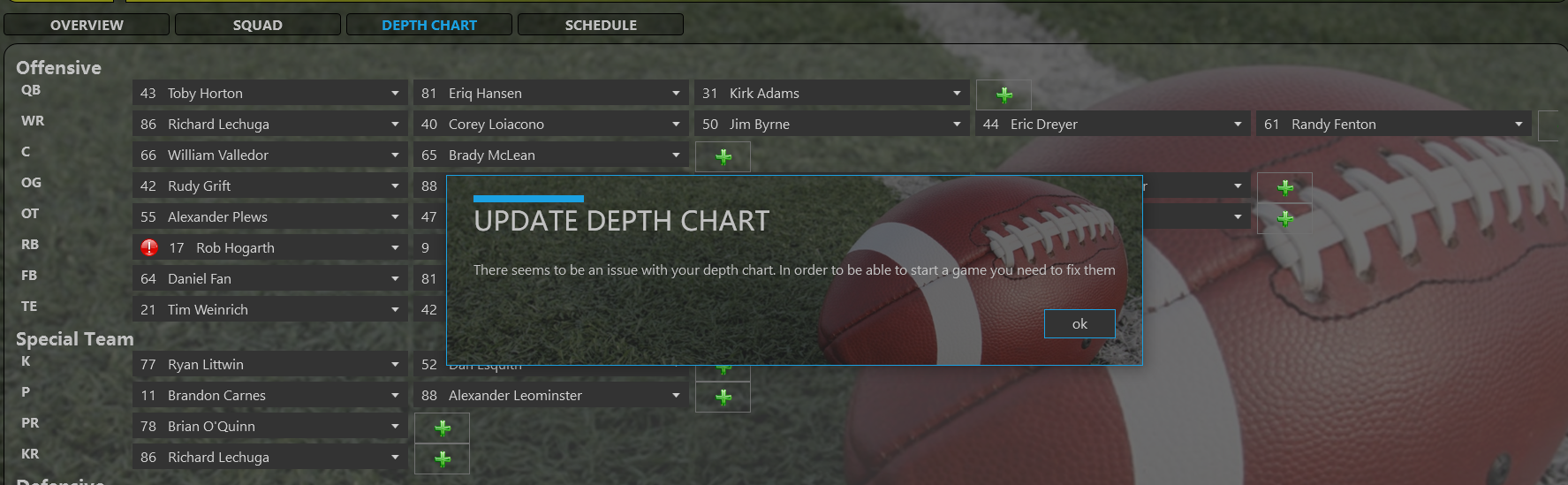Open the Ryan Littwin kicker dropdown

(x=270, y=364)
